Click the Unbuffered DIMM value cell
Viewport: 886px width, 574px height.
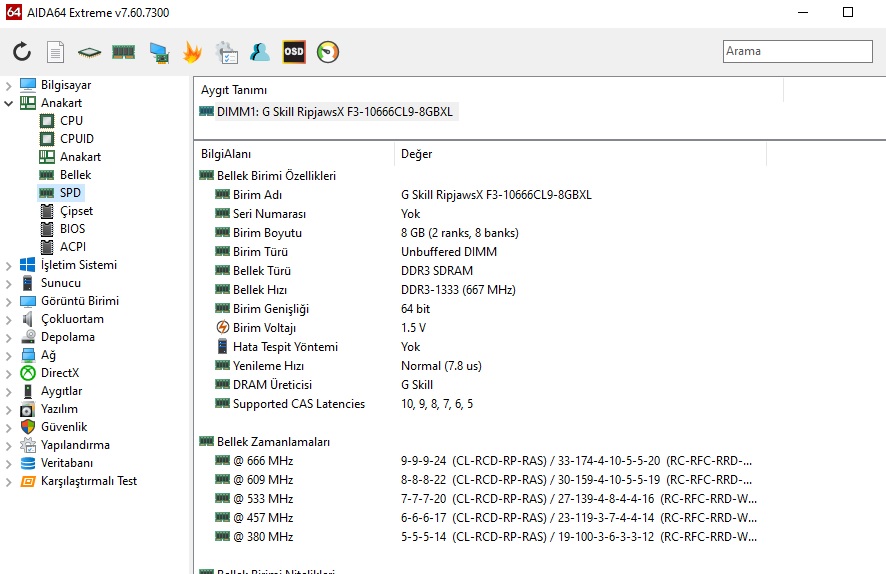tap(449, 252)
